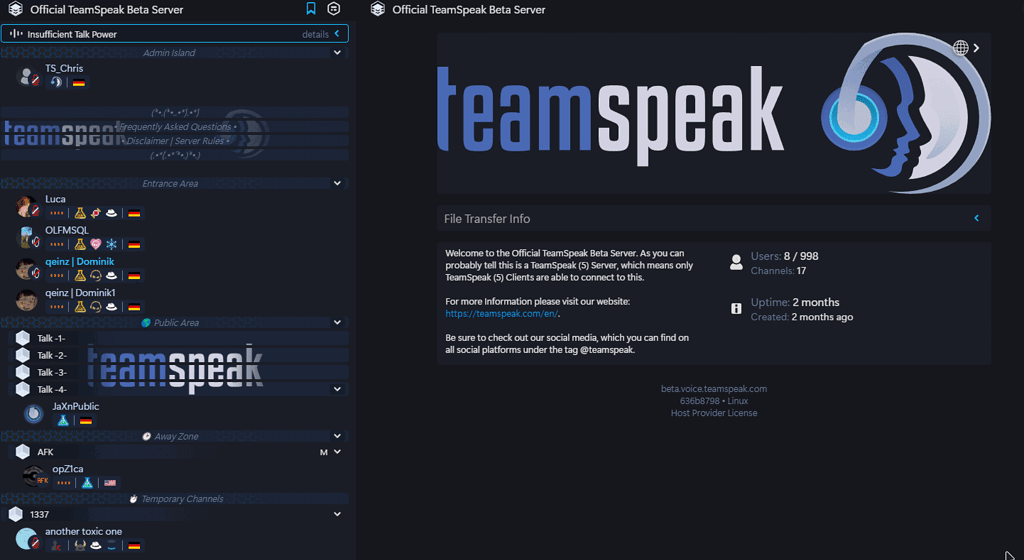Click the Talk -1- channel cube icon
This screenshot has width=1024, height=560.
click(x=22, y=338)
